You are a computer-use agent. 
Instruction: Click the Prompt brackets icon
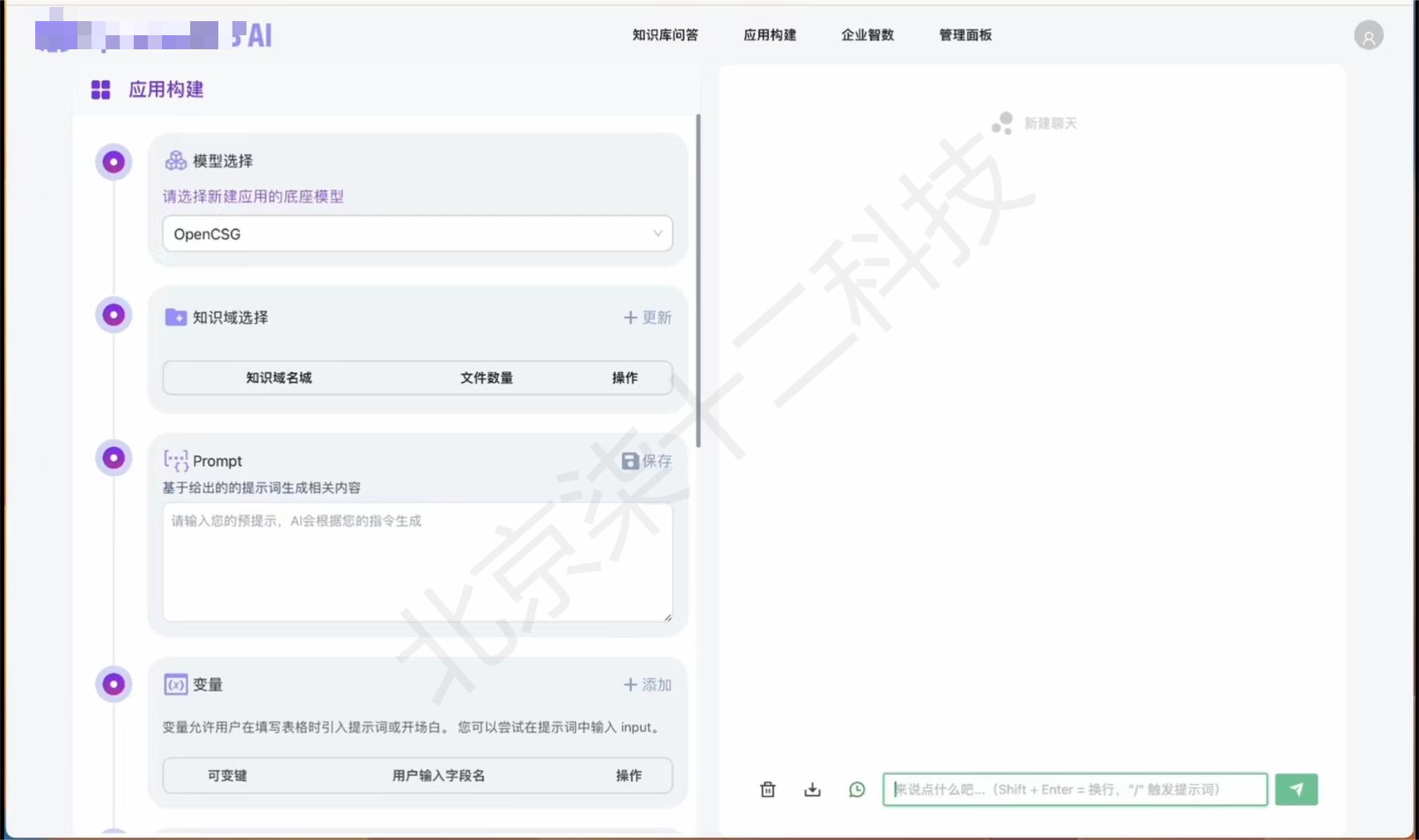tap(175, 460)
